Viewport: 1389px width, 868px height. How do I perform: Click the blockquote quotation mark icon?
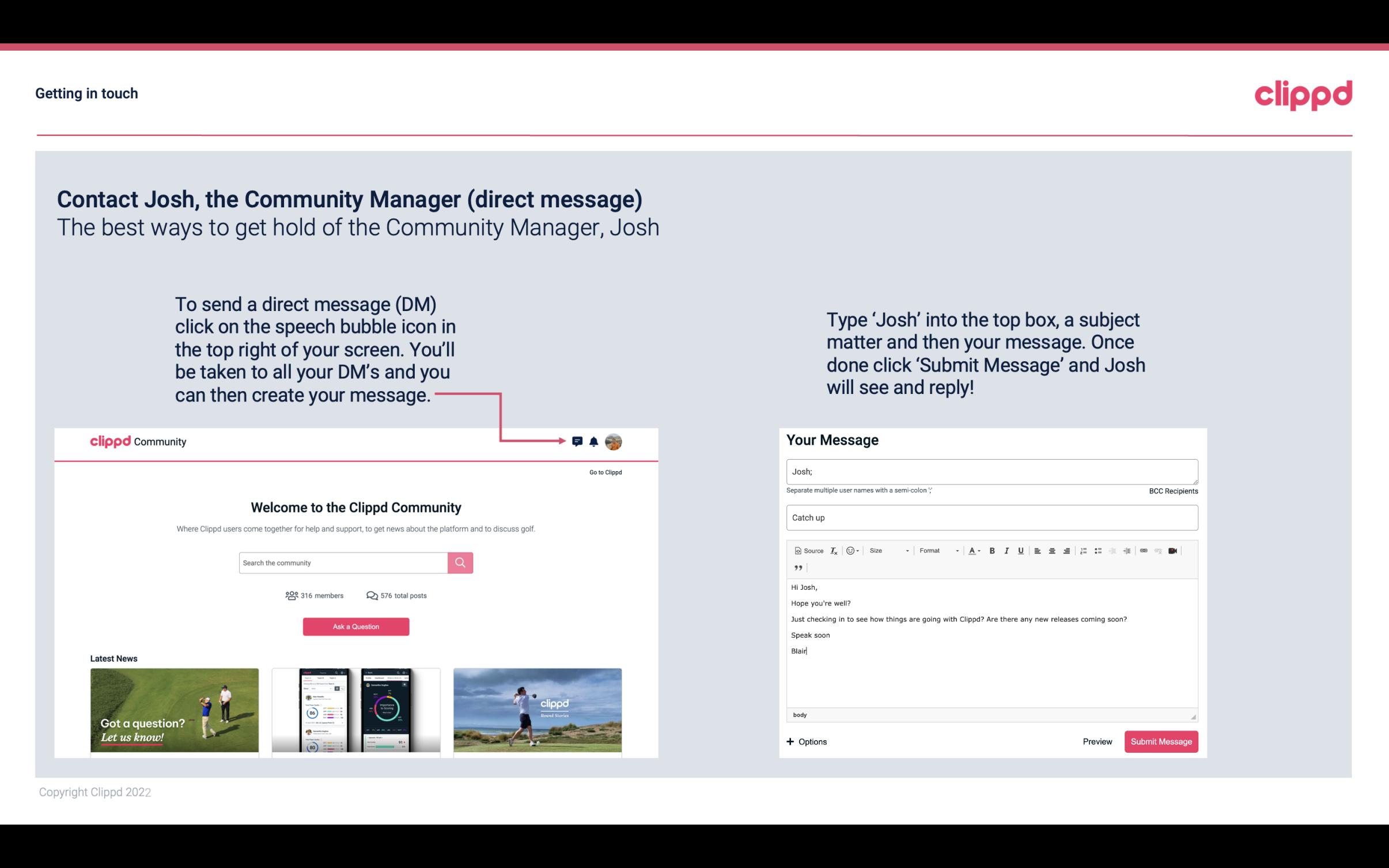[x=796, y=568]
